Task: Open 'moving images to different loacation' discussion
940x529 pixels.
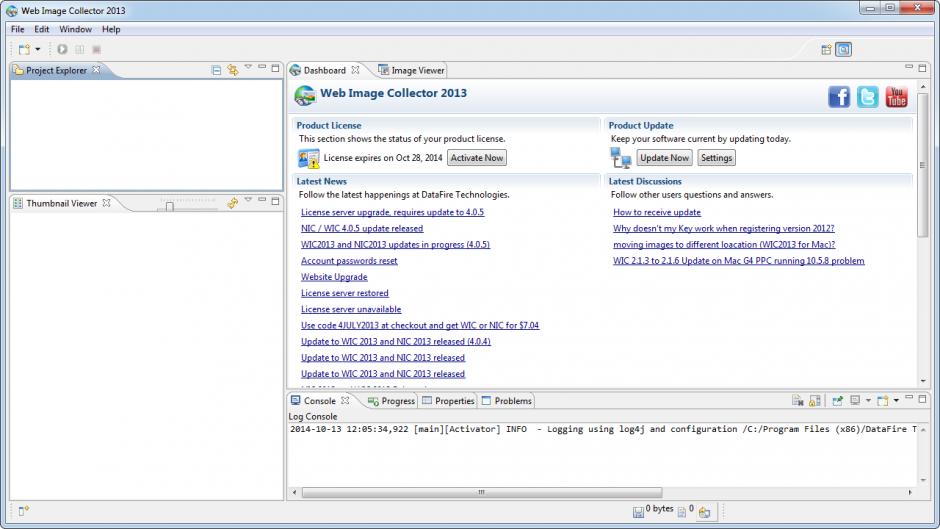Action: pos(724,245)
